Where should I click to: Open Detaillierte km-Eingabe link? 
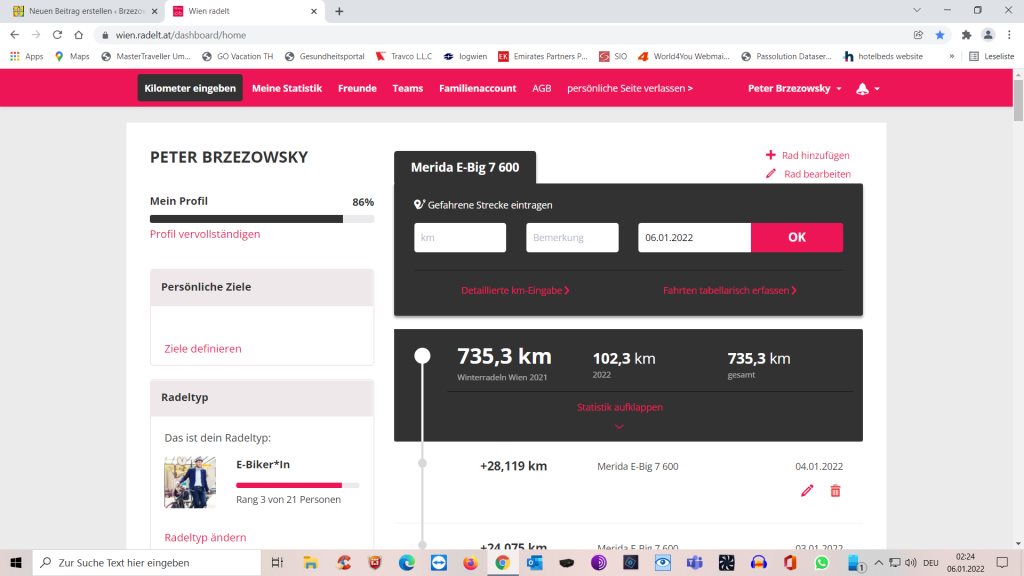(x=515, y=290)
